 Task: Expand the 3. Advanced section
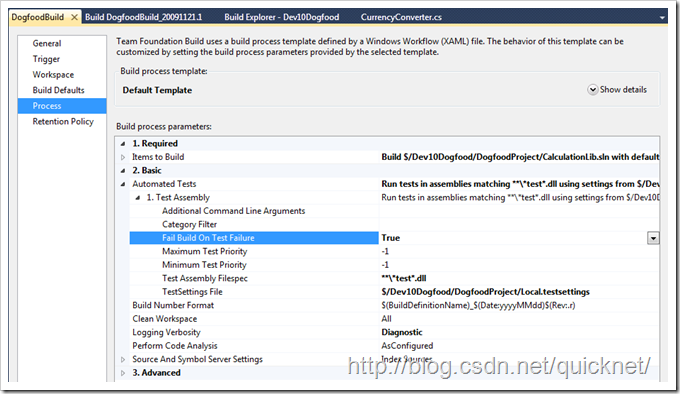click(x=123, y=373)
